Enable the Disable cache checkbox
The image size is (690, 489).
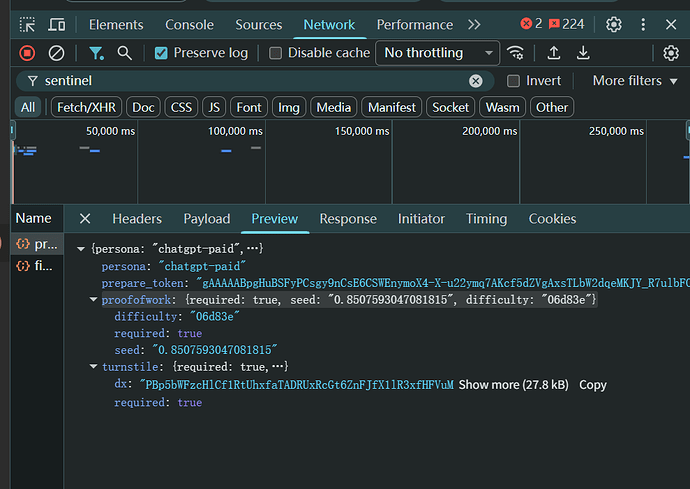[x=275, y=53]
